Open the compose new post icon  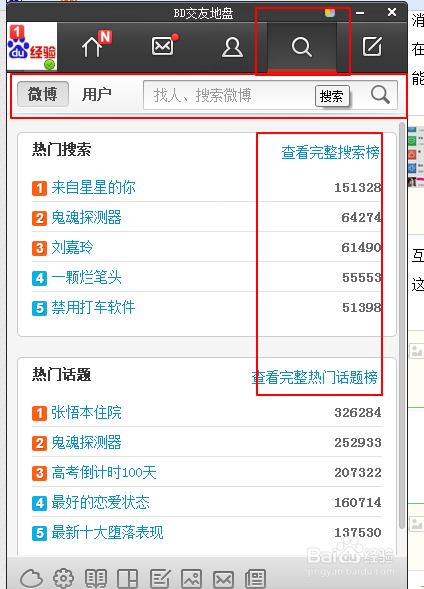(372, 47)
